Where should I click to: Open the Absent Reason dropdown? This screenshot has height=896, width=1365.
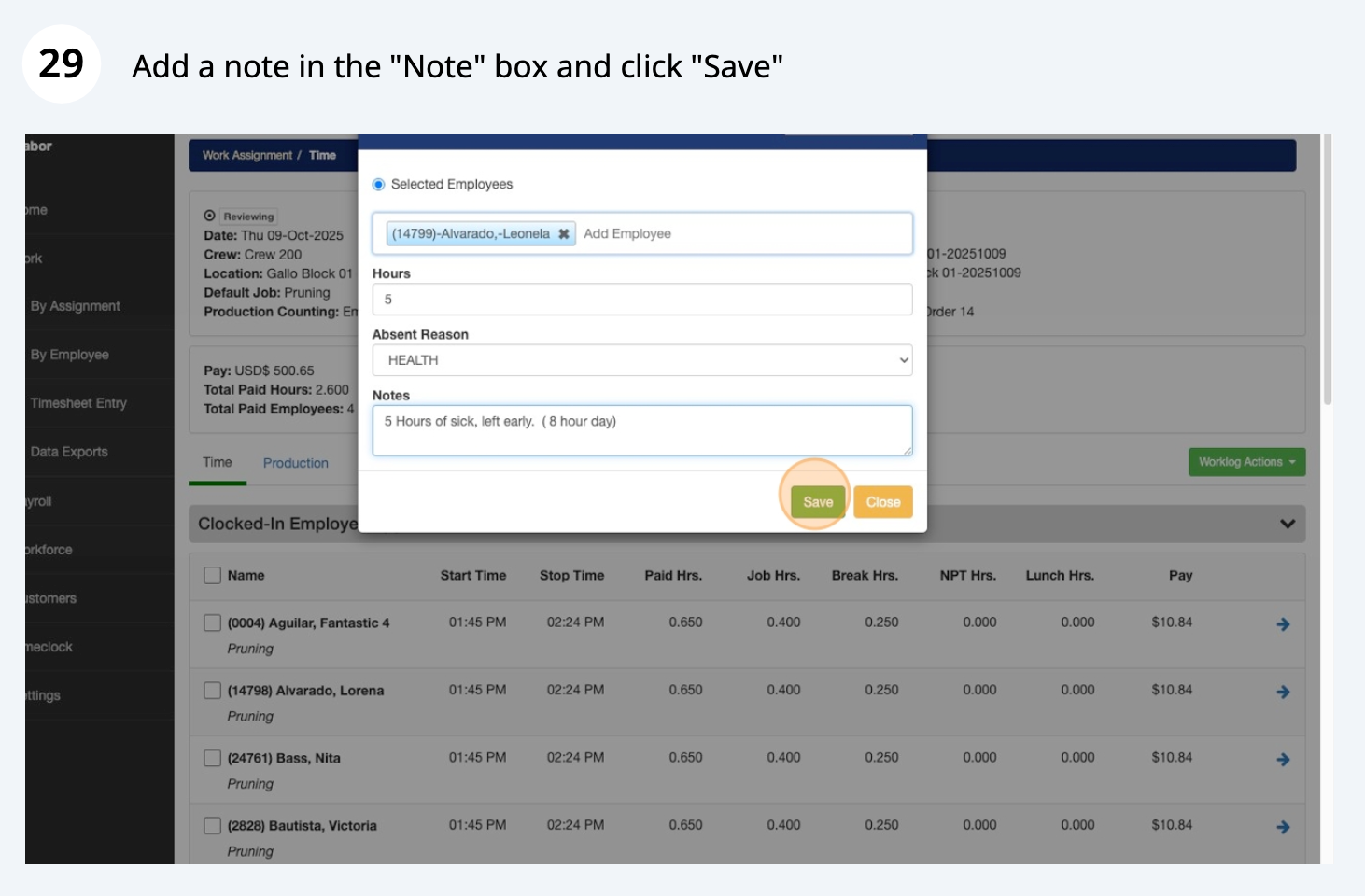[x=641, y=360]
